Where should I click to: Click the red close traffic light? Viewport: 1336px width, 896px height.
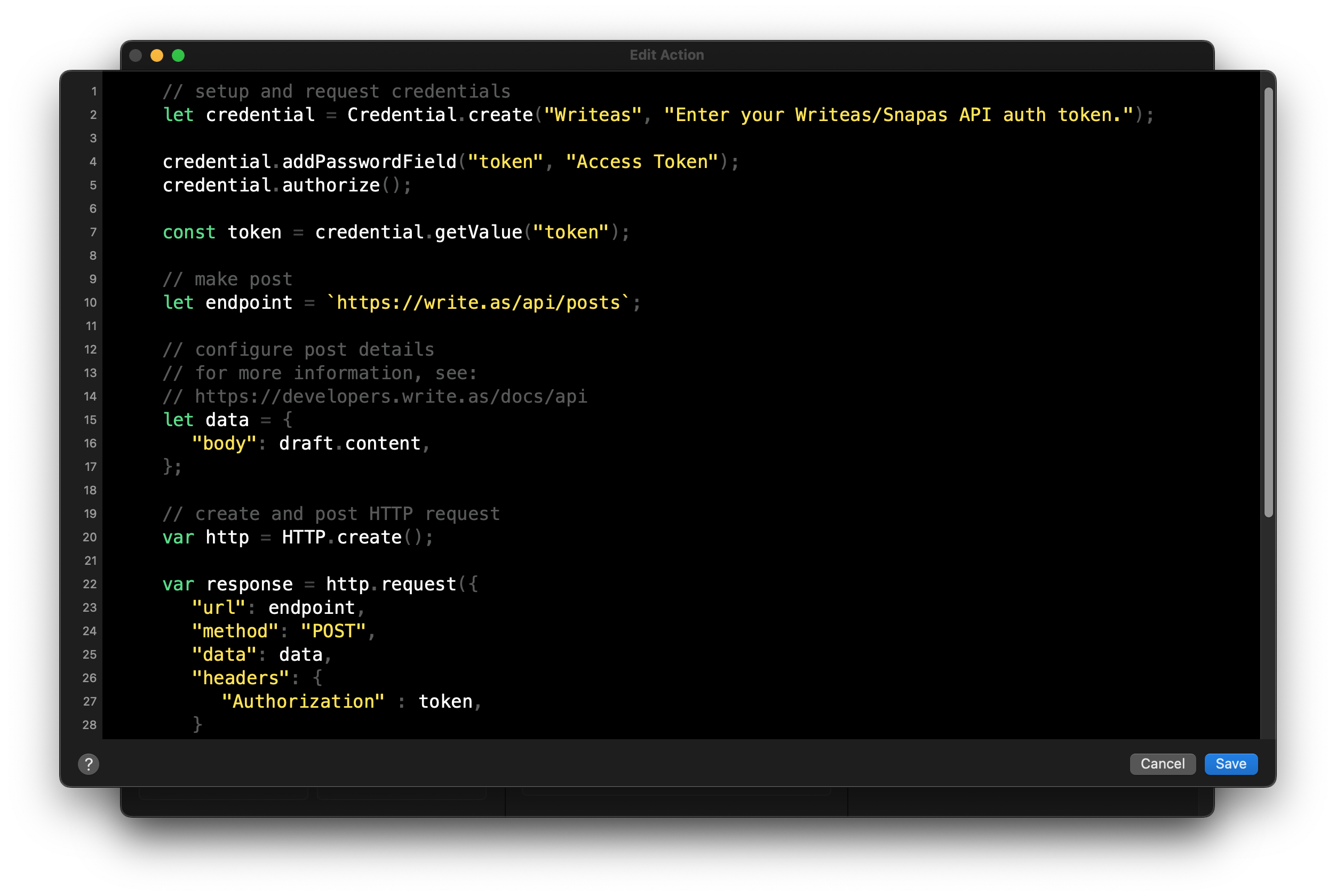click(135, 55)
